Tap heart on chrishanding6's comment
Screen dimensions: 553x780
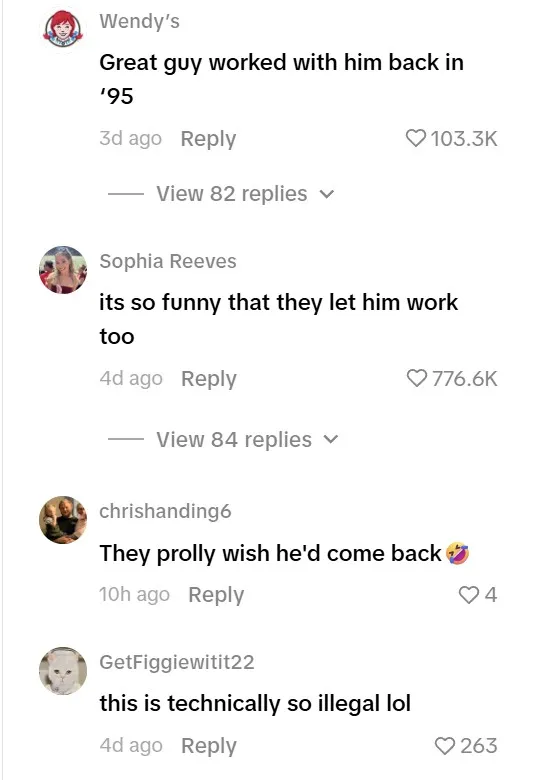point(468,594)
